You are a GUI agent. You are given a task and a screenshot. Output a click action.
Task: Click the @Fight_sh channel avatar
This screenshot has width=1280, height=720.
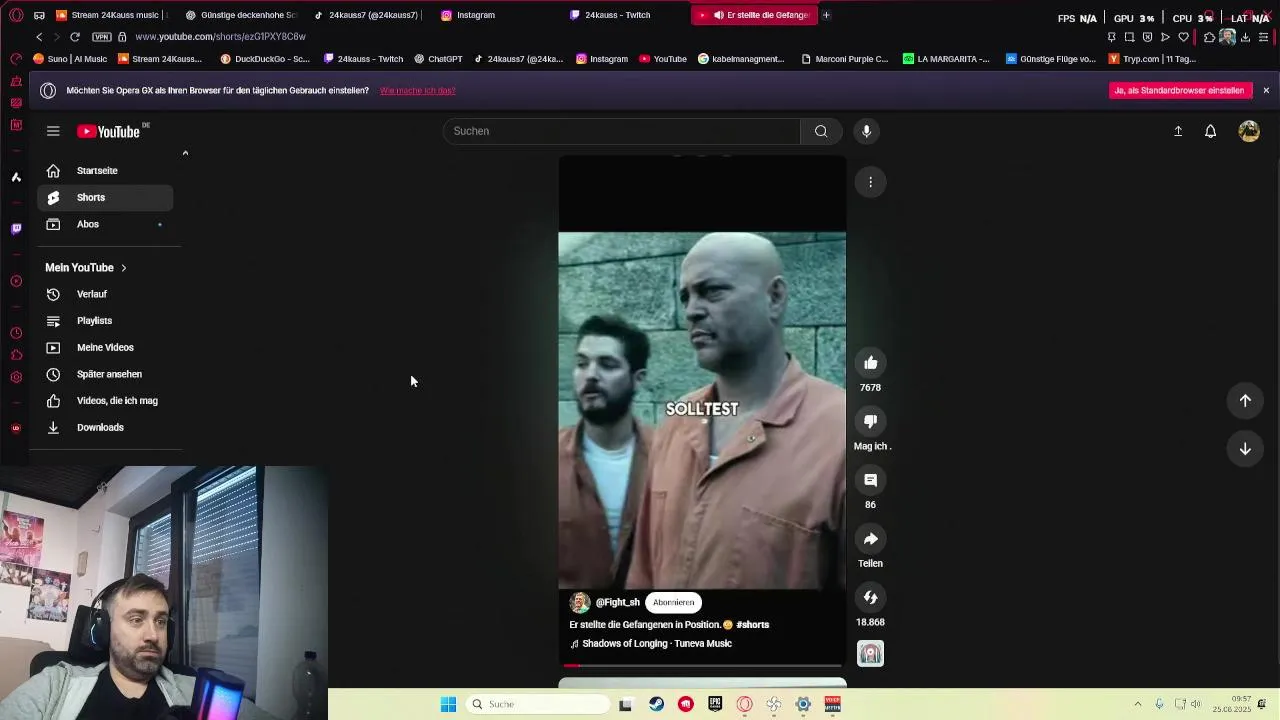click(580, 602)
